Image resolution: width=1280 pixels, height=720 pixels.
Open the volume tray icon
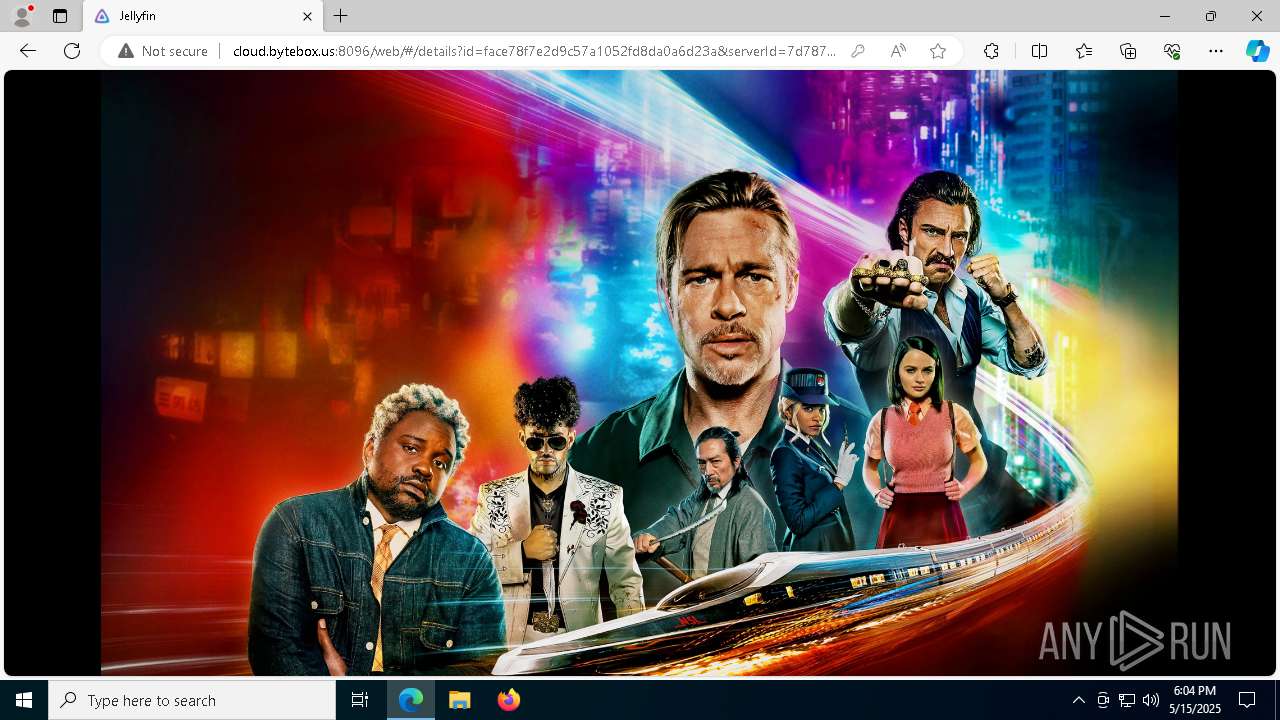tap(1150, 700)
